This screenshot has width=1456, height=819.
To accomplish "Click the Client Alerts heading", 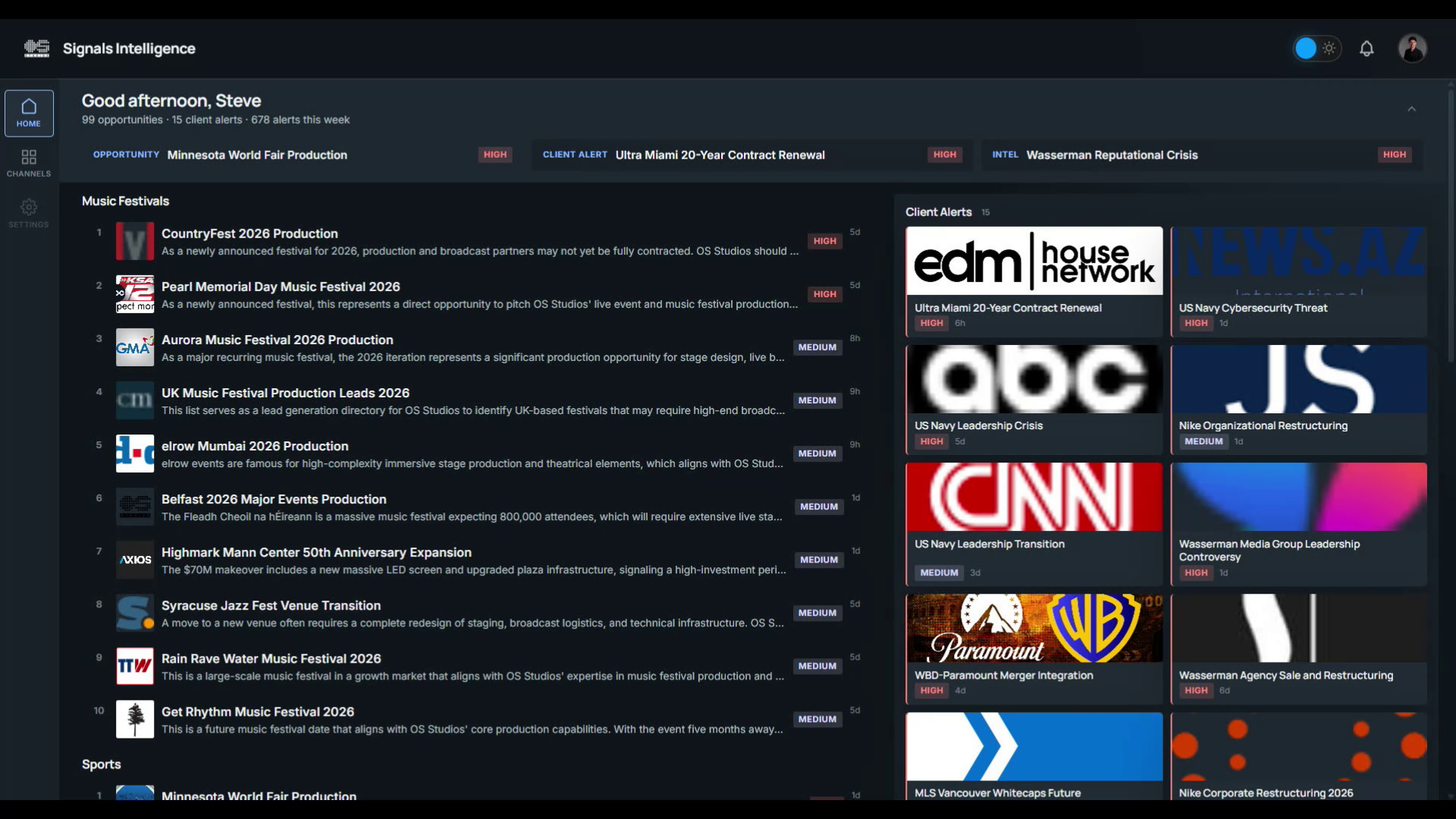I will pyautogui.click(x=938, y=212).
